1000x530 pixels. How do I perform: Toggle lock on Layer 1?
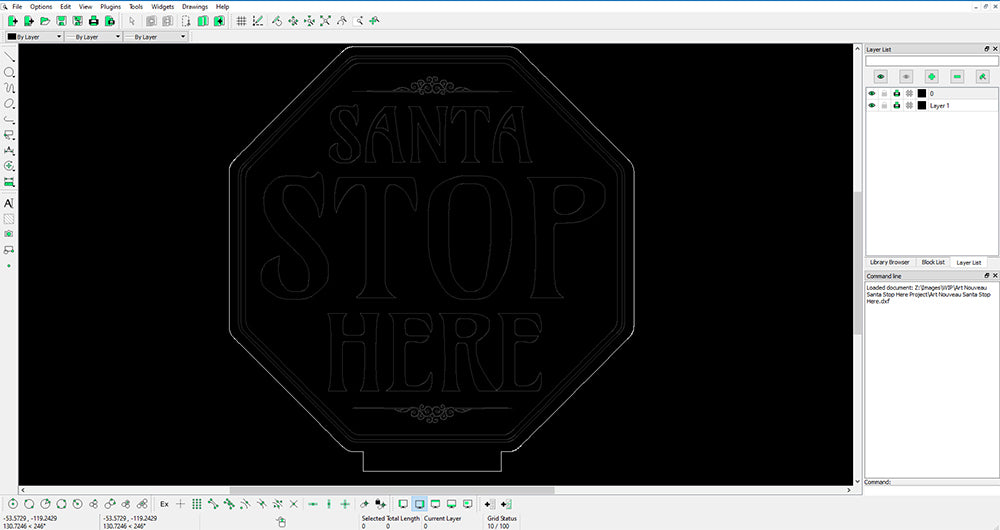pos(884,105)
